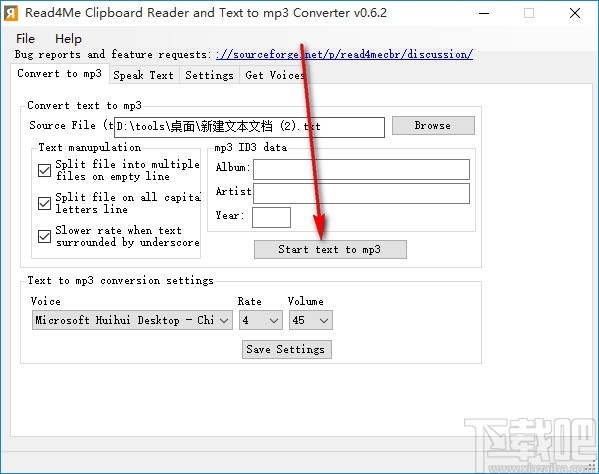Toggle Split file into multiple files checkbox
The width and height of the screenshot is (599, 474).
[x=44, y=170]
